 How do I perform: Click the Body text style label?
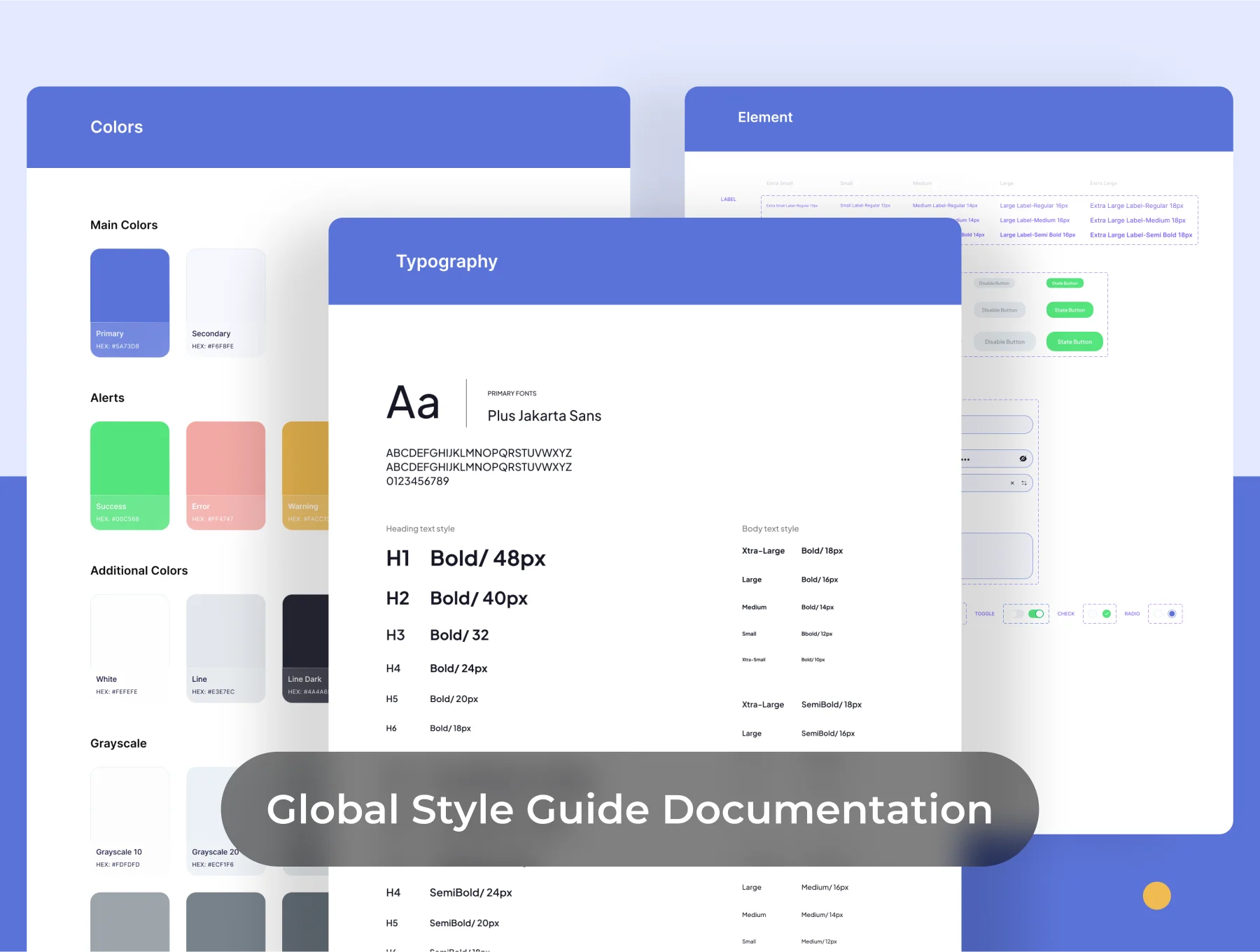(770, 528)
